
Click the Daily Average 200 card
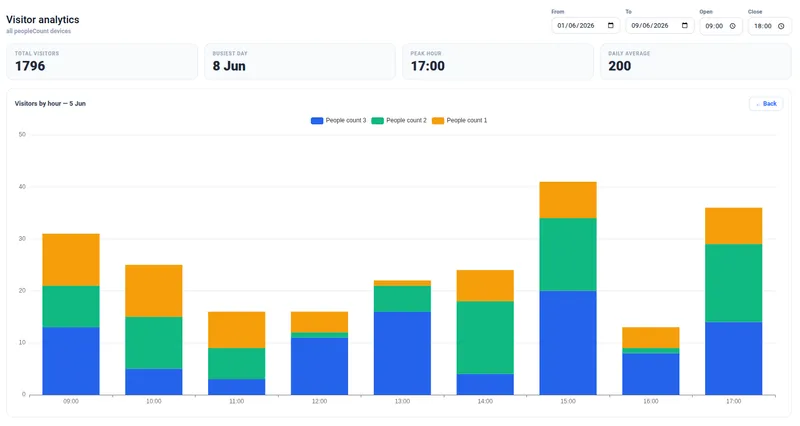pos(695,61)
